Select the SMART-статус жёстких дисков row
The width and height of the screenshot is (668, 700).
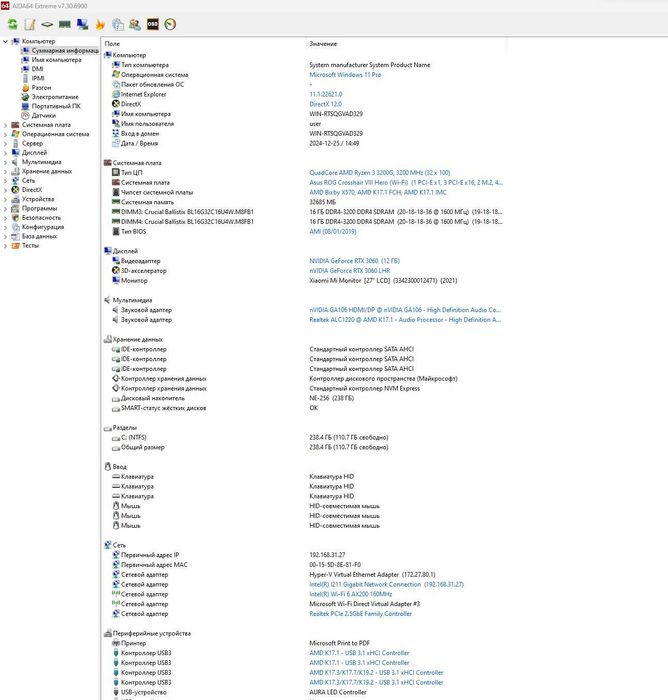coord(163,408)
